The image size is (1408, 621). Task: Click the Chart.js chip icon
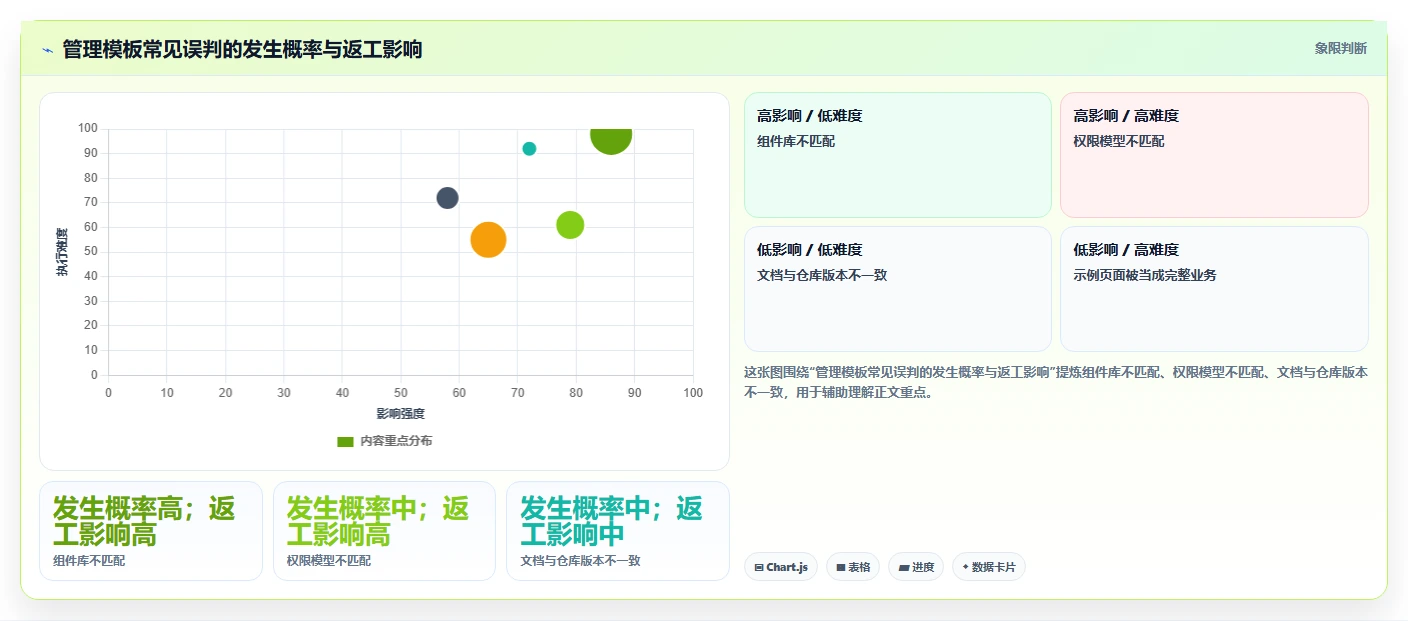pyautogui.click(x=760, y=567)
